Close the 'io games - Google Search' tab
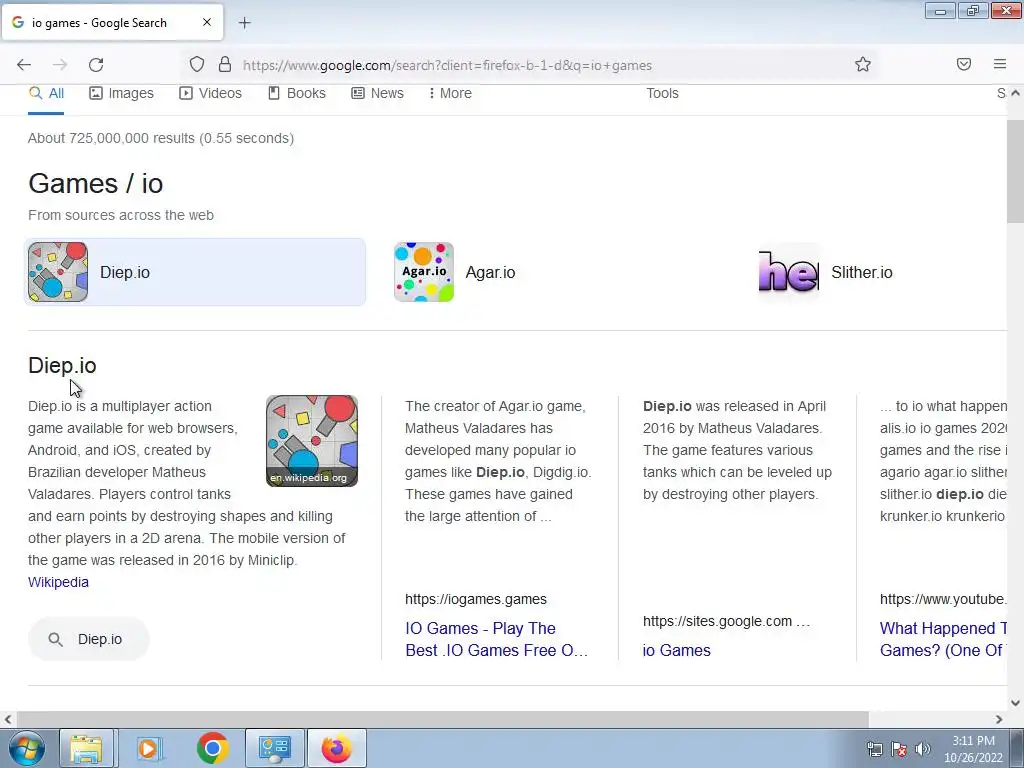Screen dimensions: 1024x768 206,22
